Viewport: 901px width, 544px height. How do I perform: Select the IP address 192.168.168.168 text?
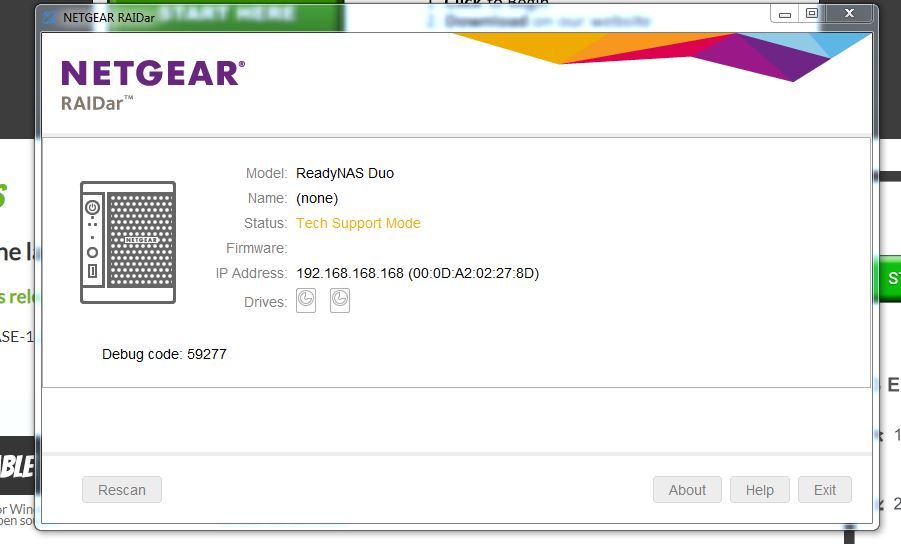pos(350,273)
